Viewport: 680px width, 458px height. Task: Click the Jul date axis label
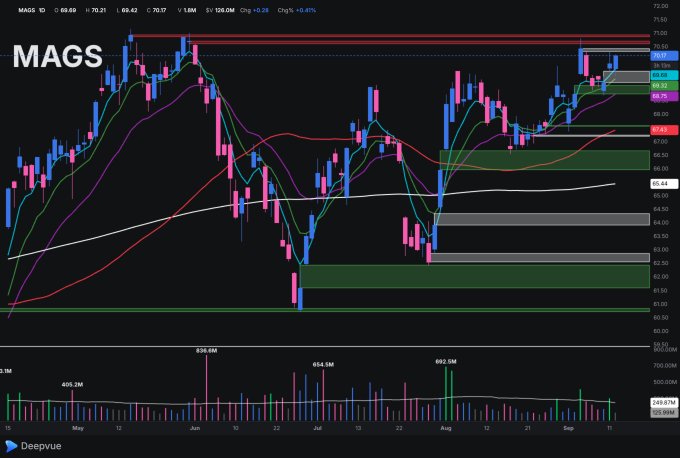(x=317, y=428)
